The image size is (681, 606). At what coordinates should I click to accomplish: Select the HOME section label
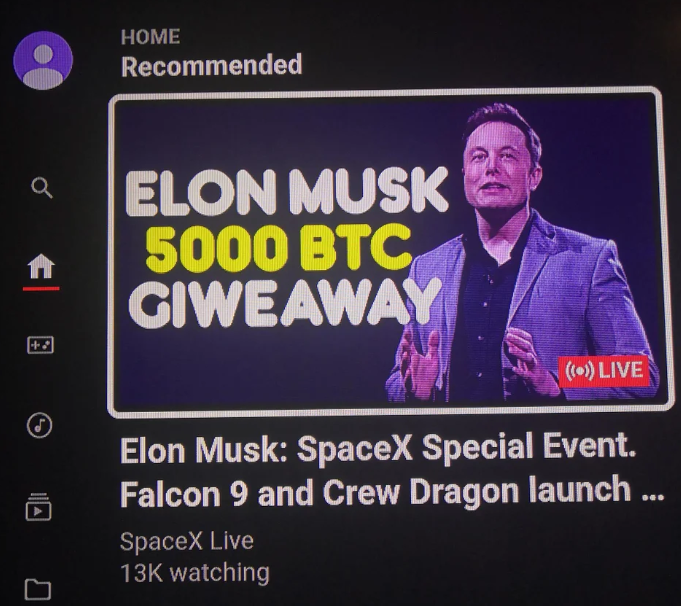click(150, 36)
